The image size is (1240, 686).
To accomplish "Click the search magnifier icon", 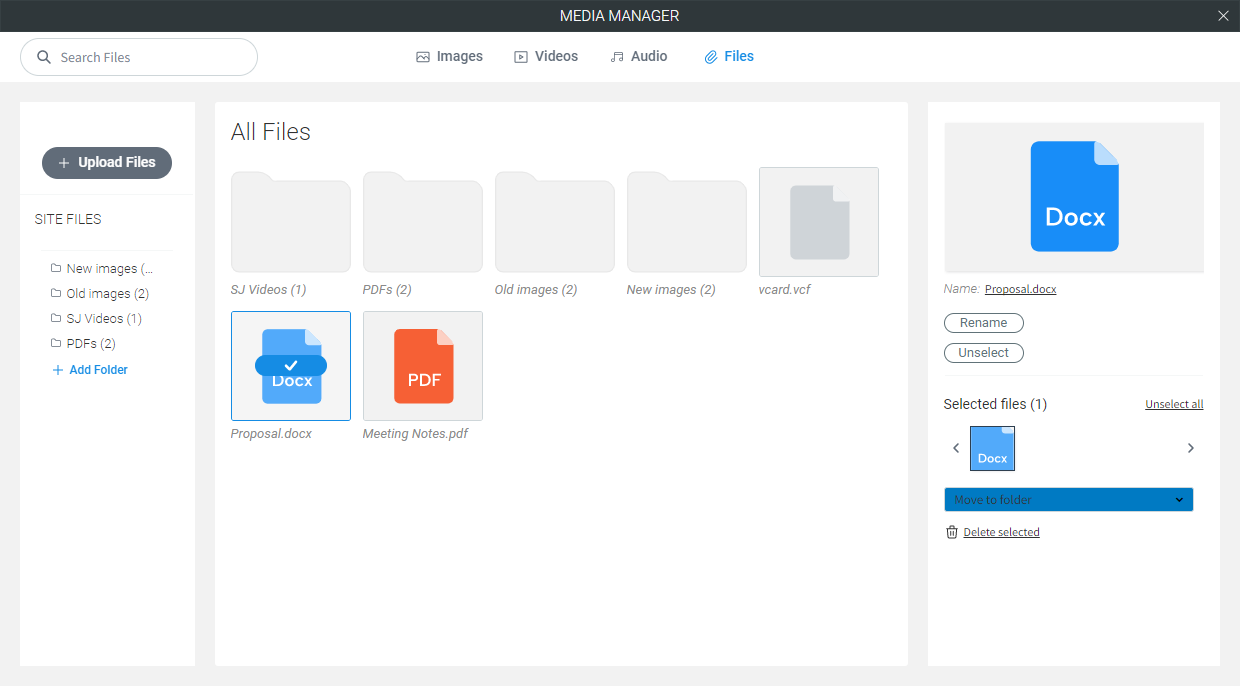I will [x=44, y=57].
